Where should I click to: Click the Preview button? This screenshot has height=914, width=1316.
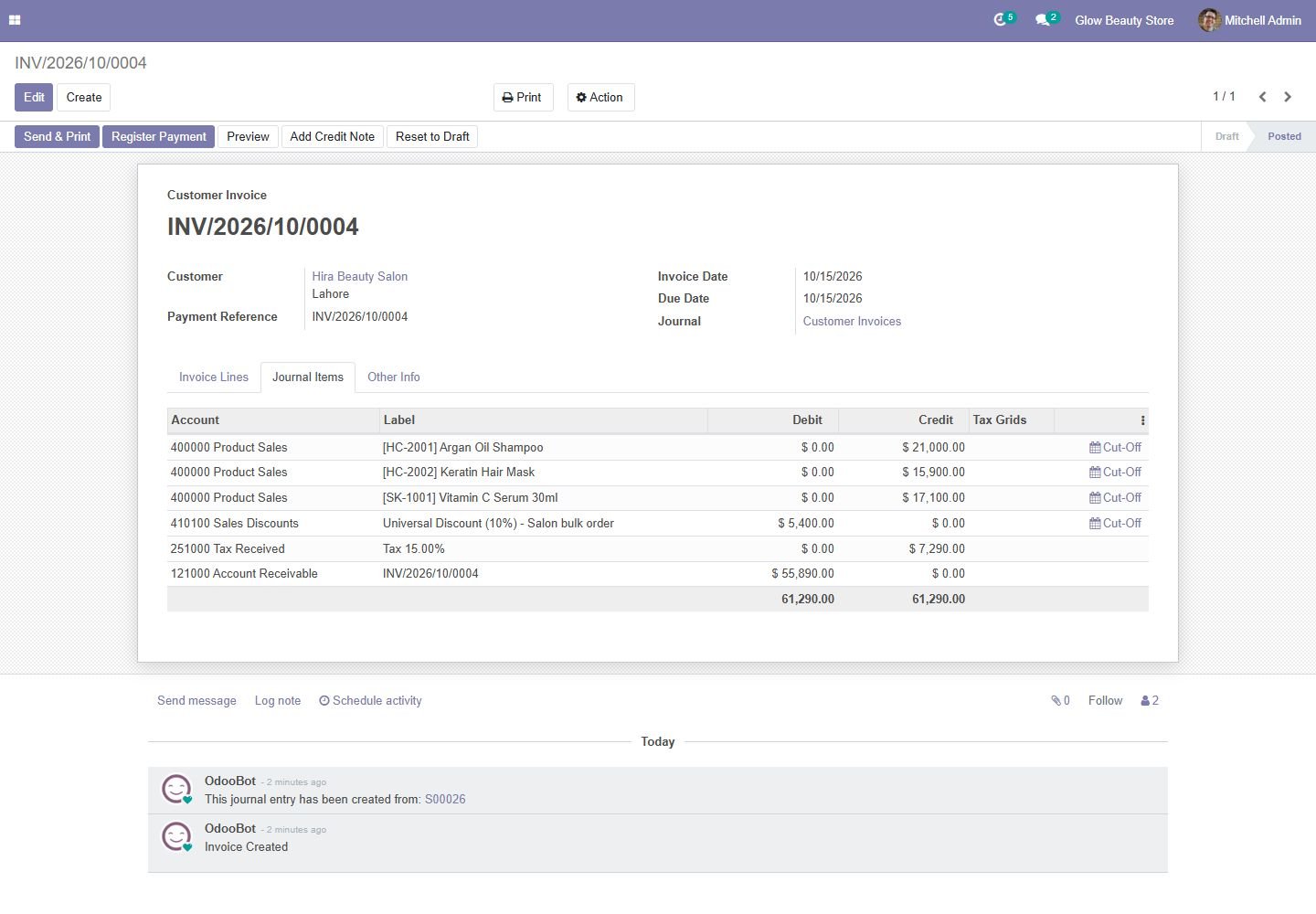tap(248, 137)
